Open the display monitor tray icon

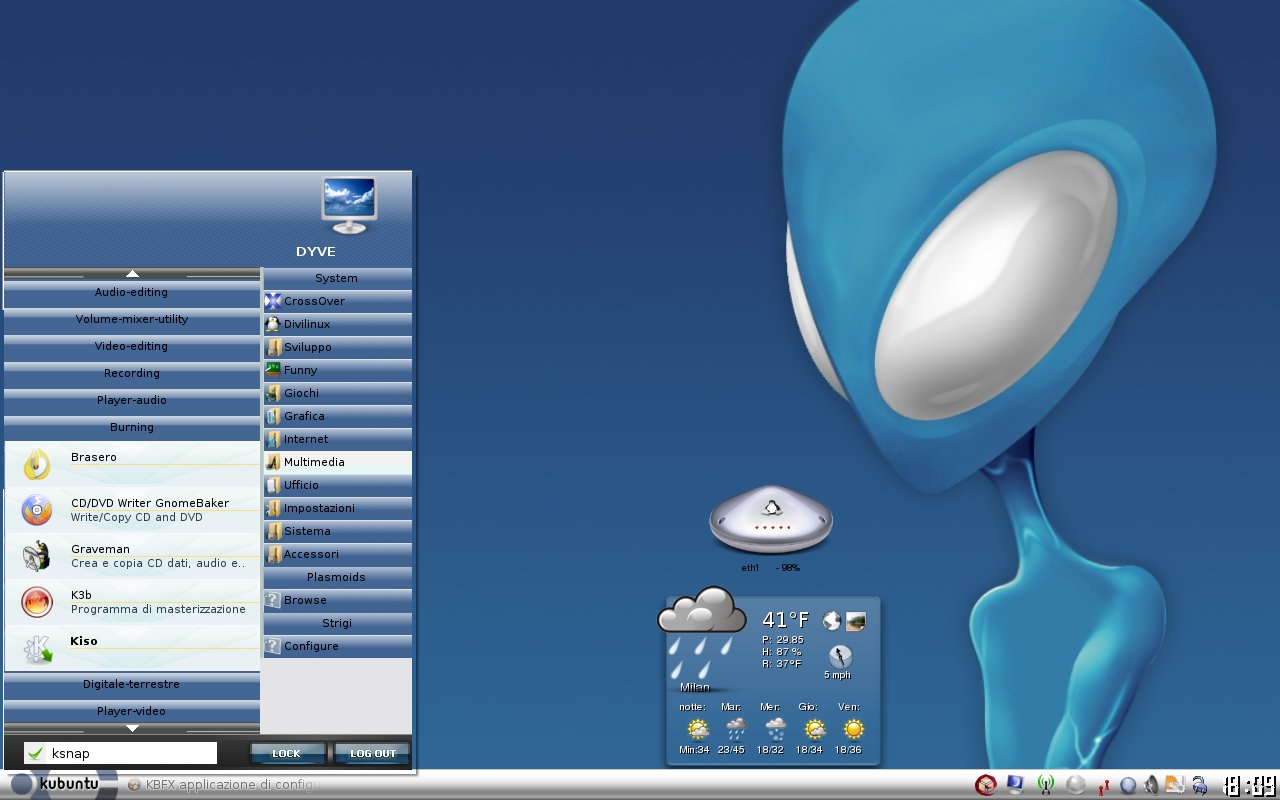[1016, 785]
